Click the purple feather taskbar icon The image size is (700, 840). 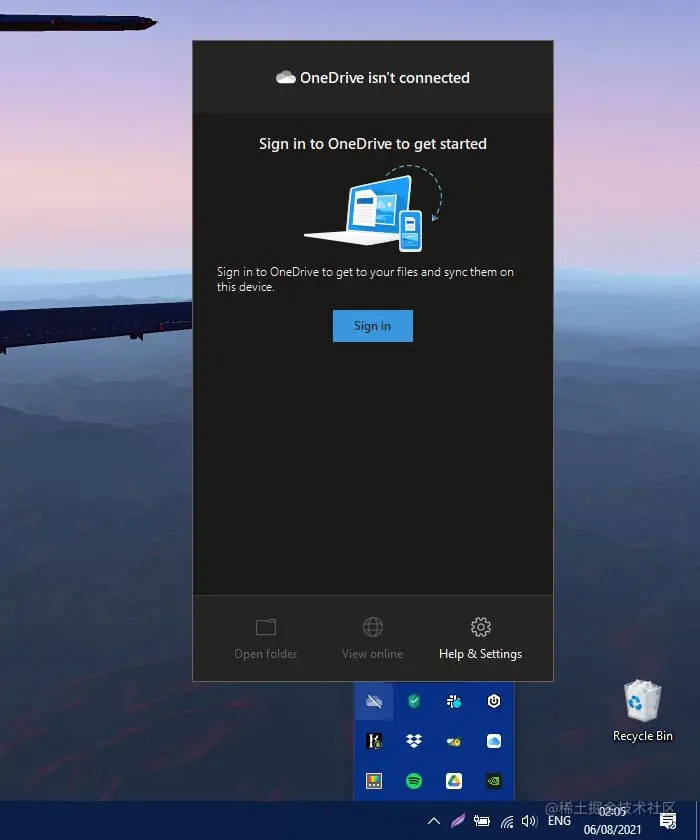458,821
